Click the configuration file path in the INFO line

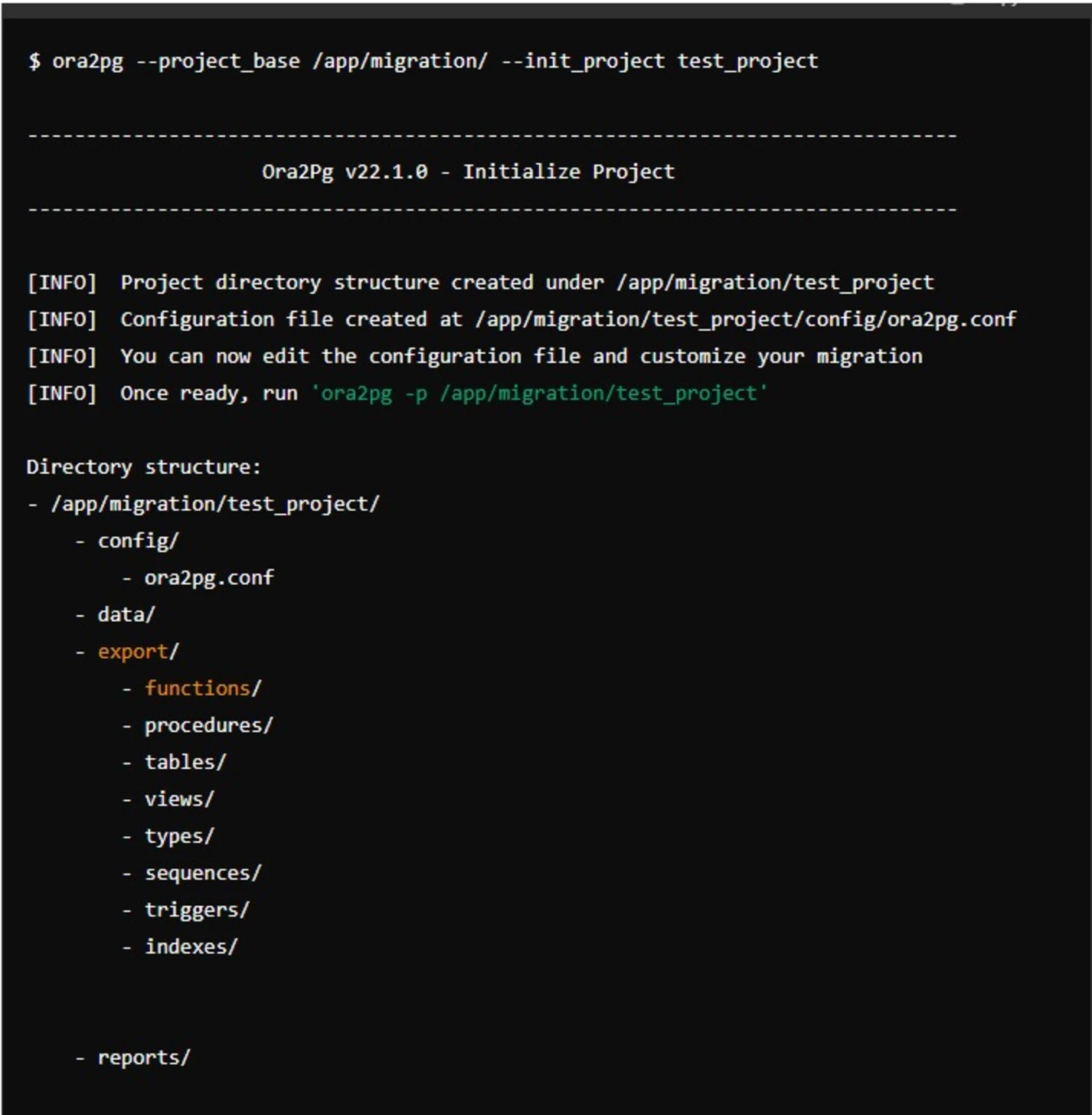pyautogui.click(x=743, y=319)
